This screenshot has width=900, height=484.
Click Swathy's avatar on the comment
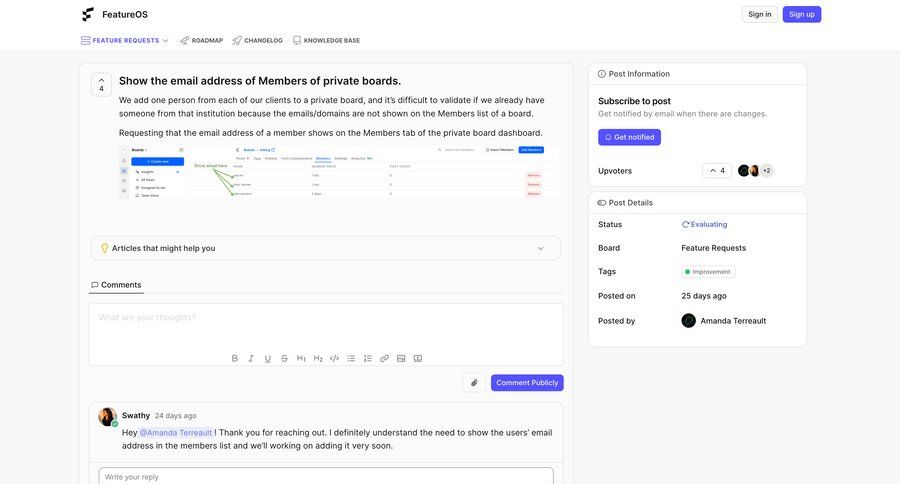pyautogui.click(x=108, y=417)
